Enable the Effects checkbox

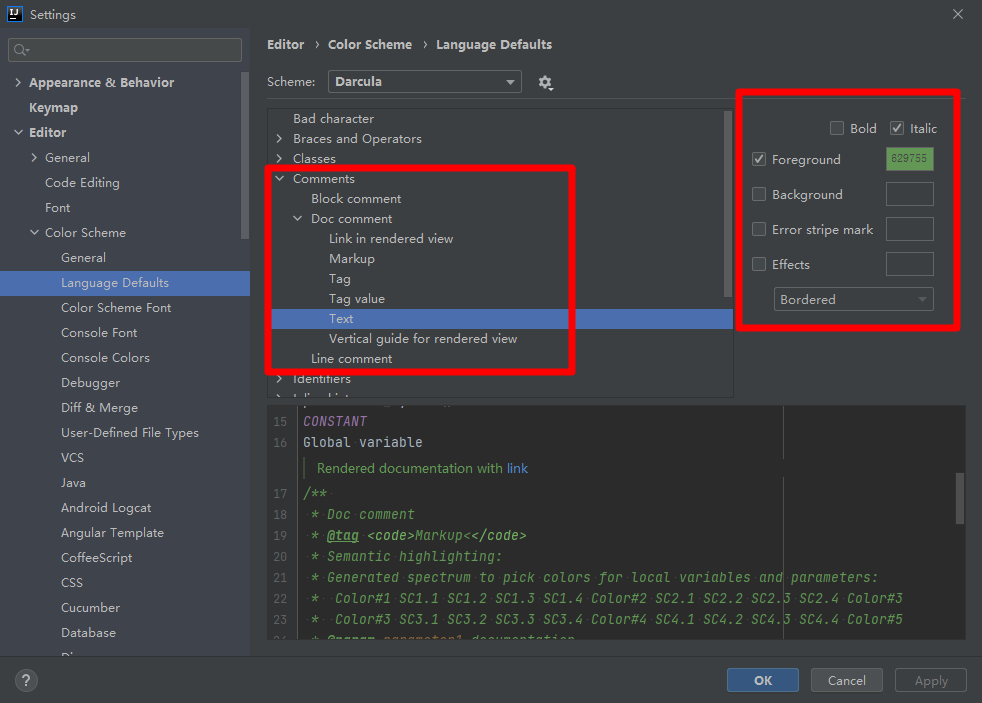pyautogui.click(x=759, y=264)
